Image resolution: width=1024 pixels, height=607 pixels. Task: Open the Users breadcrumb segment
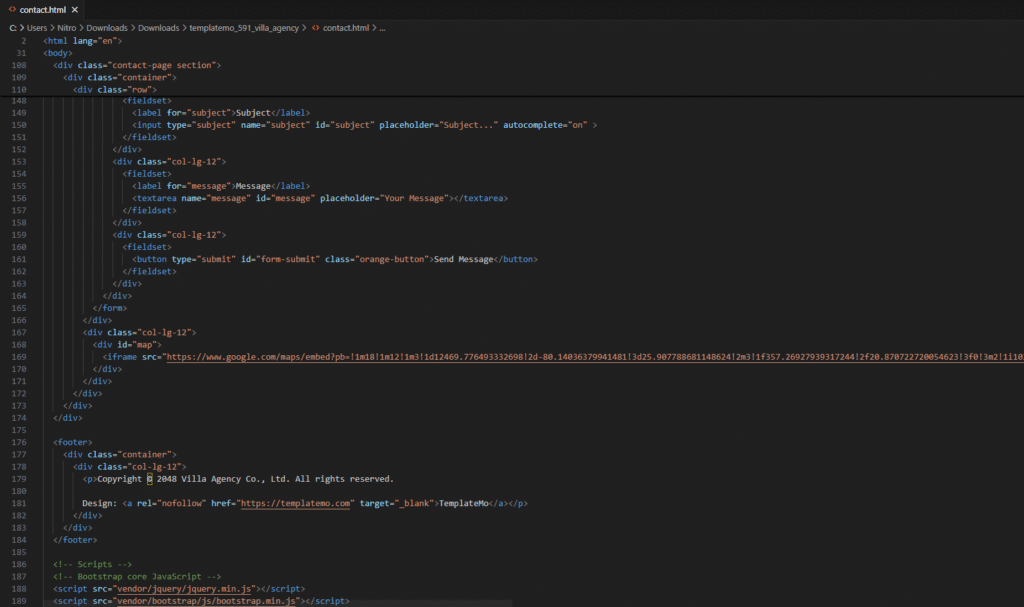37,28
